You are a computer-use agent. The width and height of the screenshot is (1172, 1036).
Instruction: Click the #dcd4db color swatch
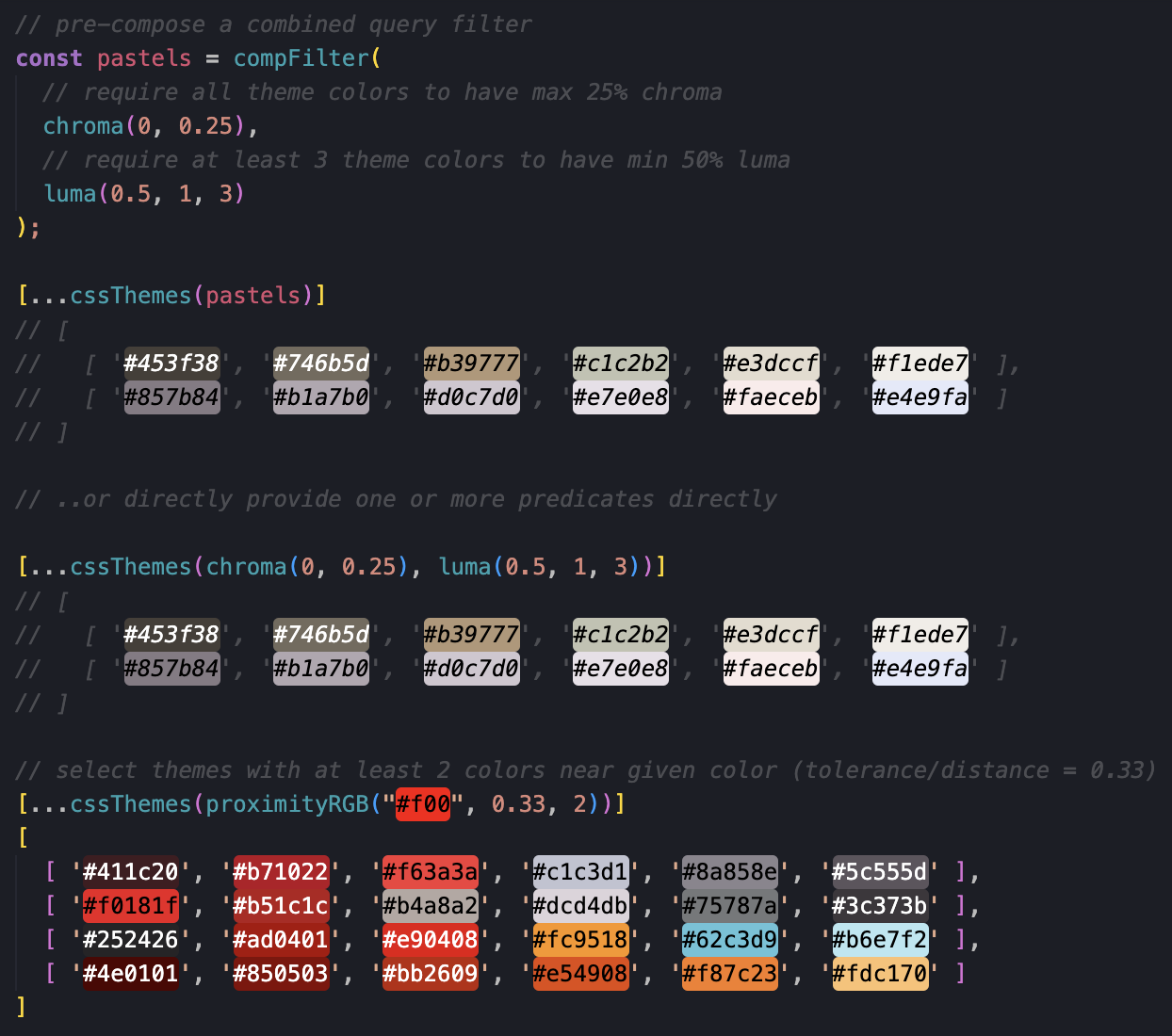click(580, 905)
